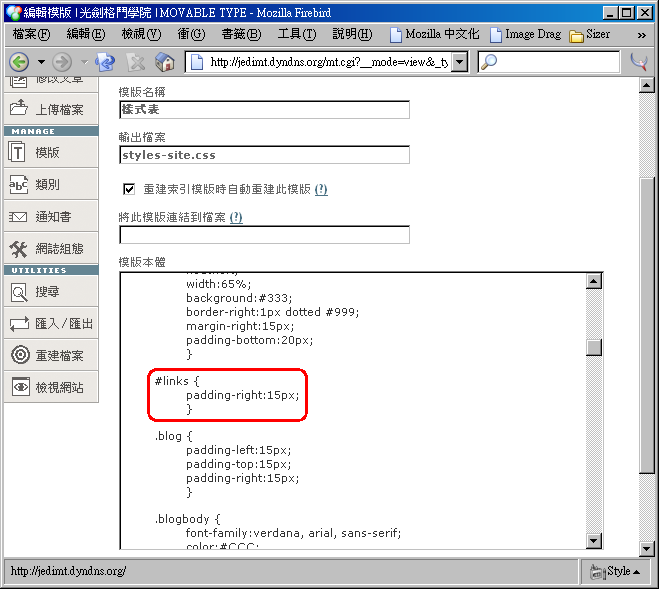This screenshot has height=589, width=659.
Task: Click the 類別 categories abc icon
Action: pyautogui.click(x=18, y=184)
